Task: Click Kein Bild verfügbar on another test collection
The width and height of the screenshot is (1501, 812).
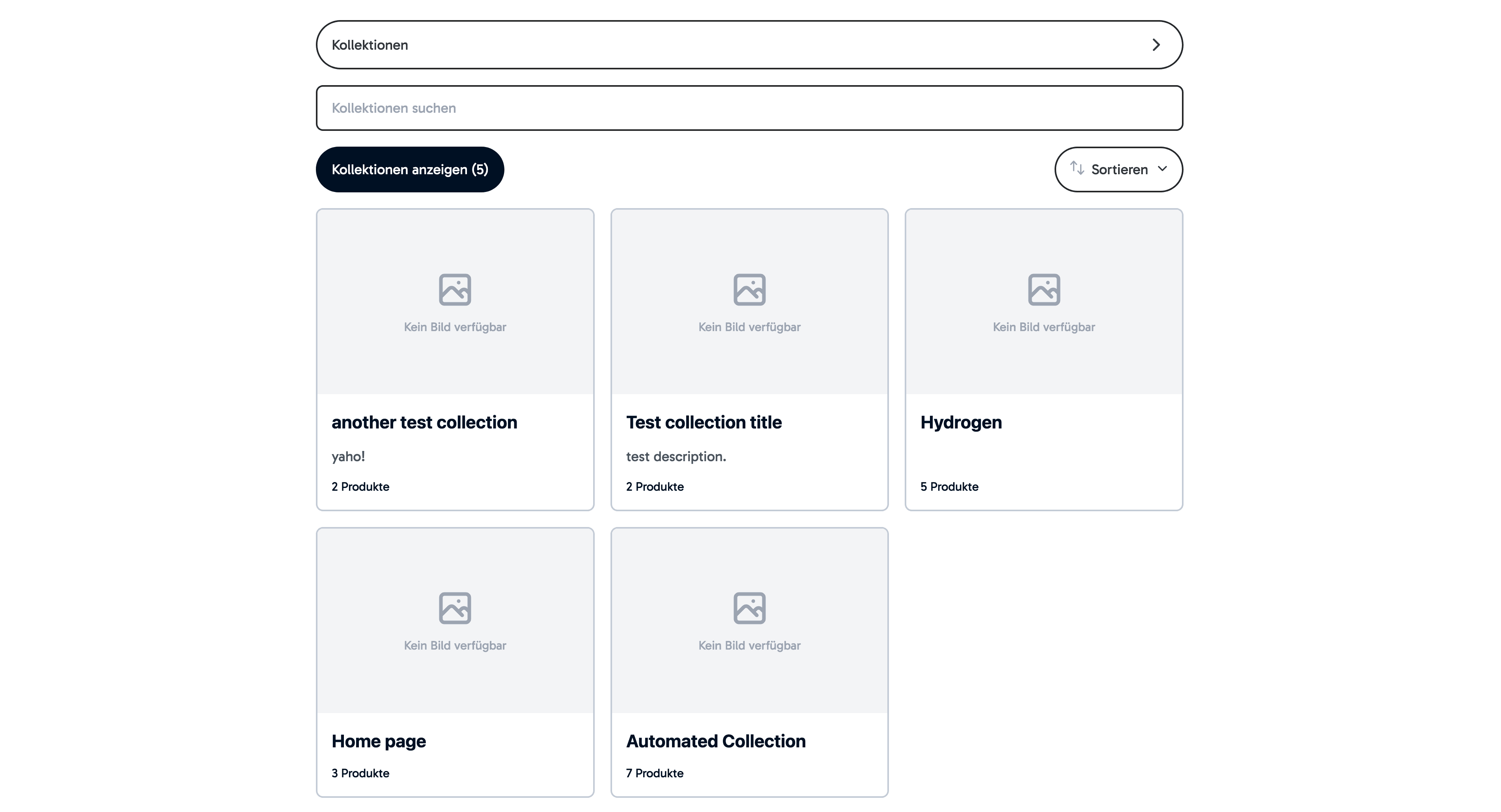Action: coord(455,328)
